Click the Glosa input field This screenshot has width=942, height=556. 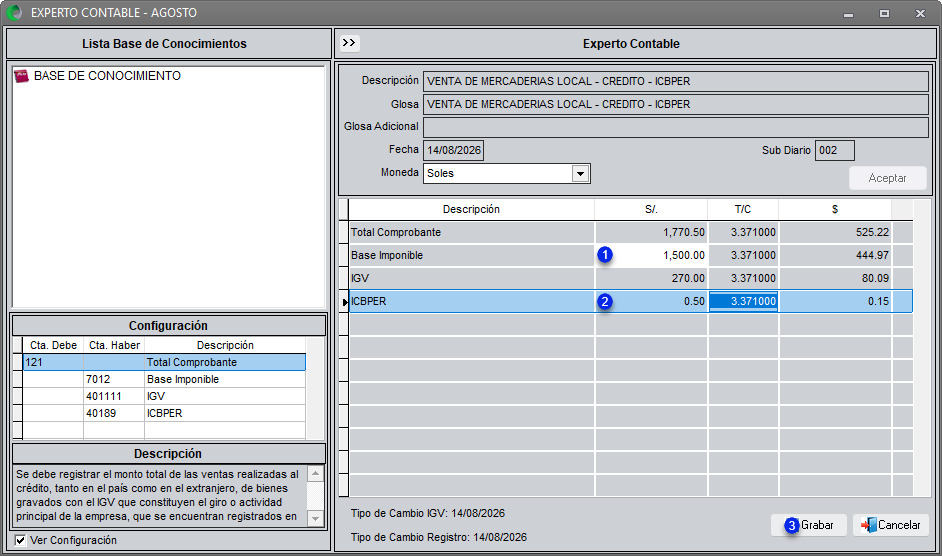[676, 104]
